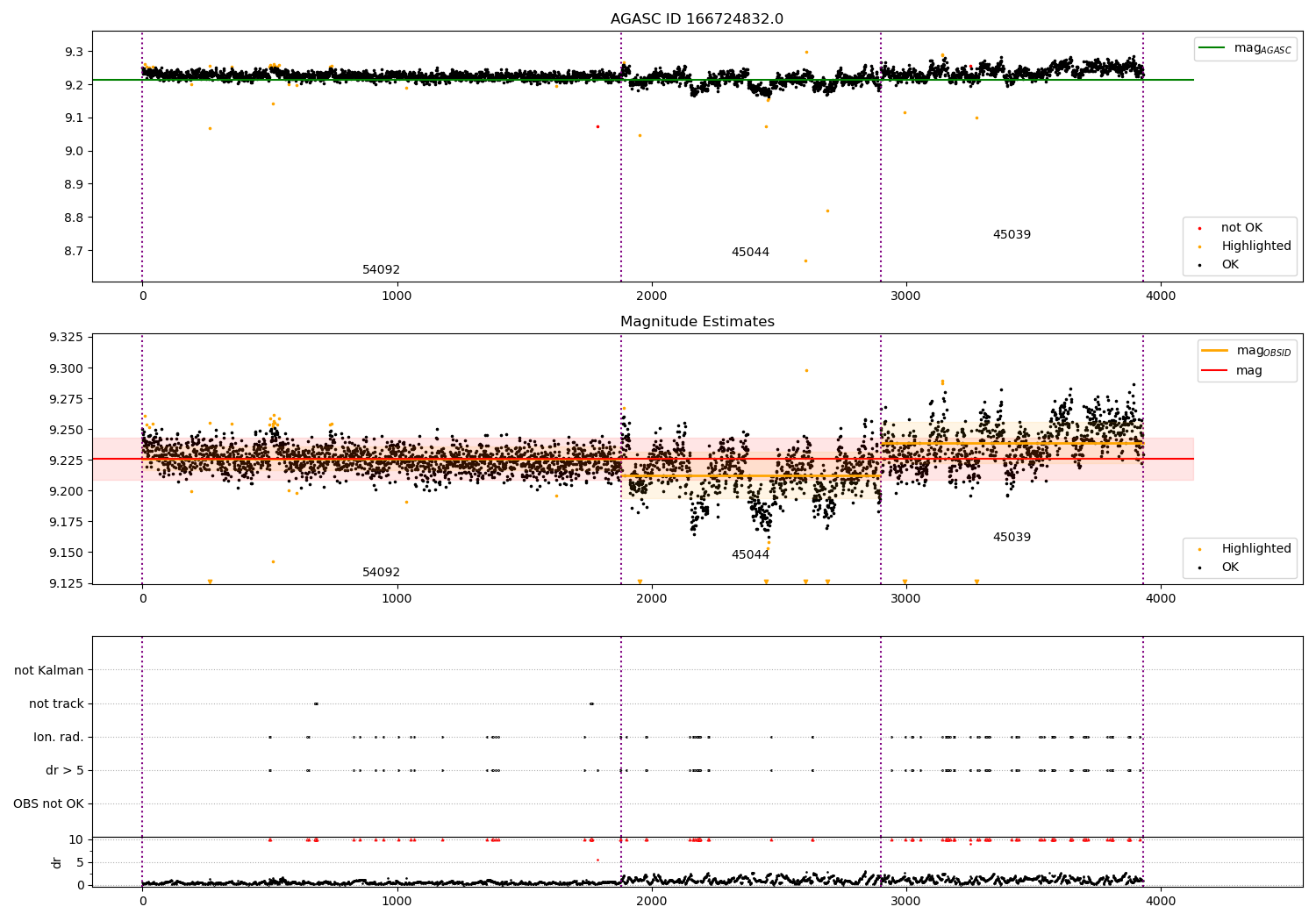Click the 4000 x-axis tick under the AGASC ID plot
The height and width of the screenshot is (921, 1316).
[1161, 296]
